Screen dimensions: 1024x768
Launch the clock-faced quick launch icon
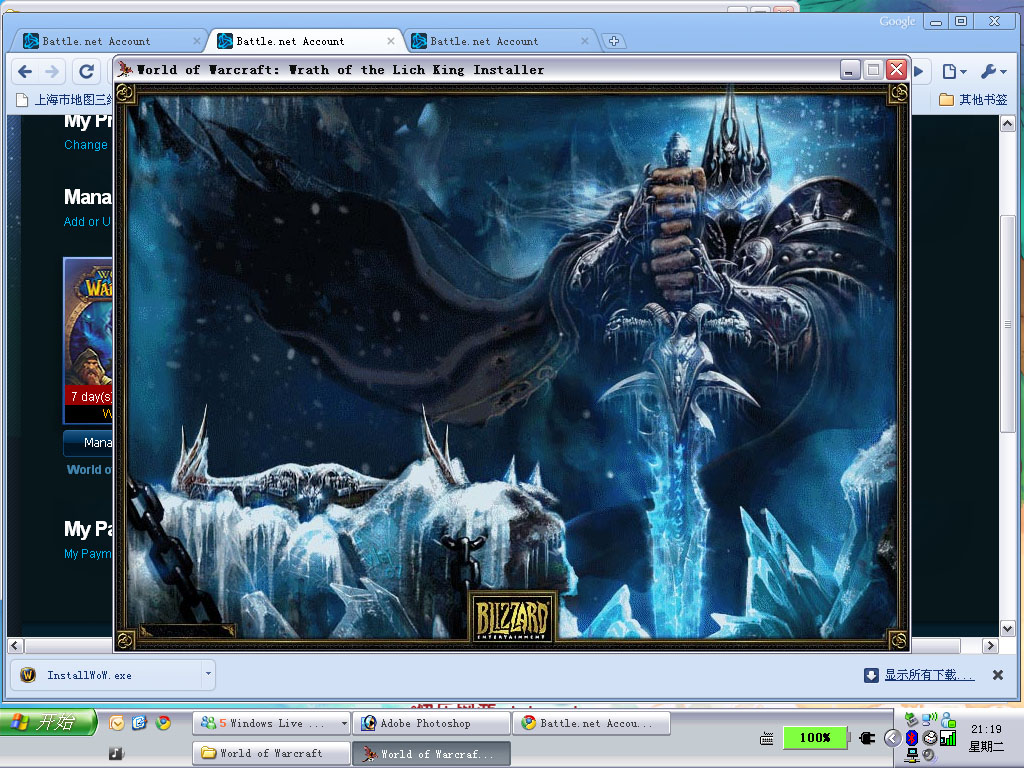(x=116, y=723)
